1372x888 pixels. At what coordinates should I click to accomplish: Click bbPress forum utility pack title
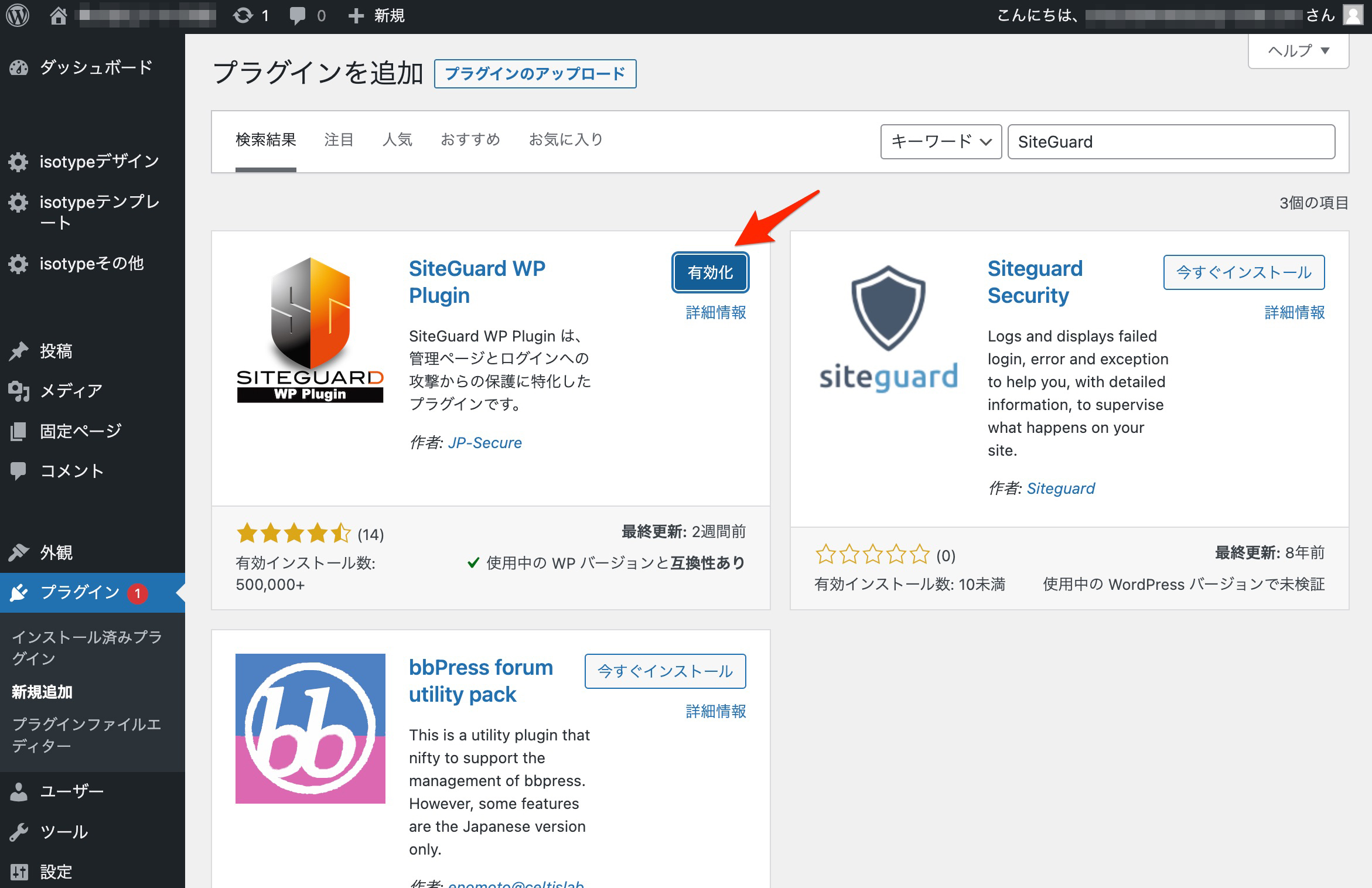(x=481, y=681)
